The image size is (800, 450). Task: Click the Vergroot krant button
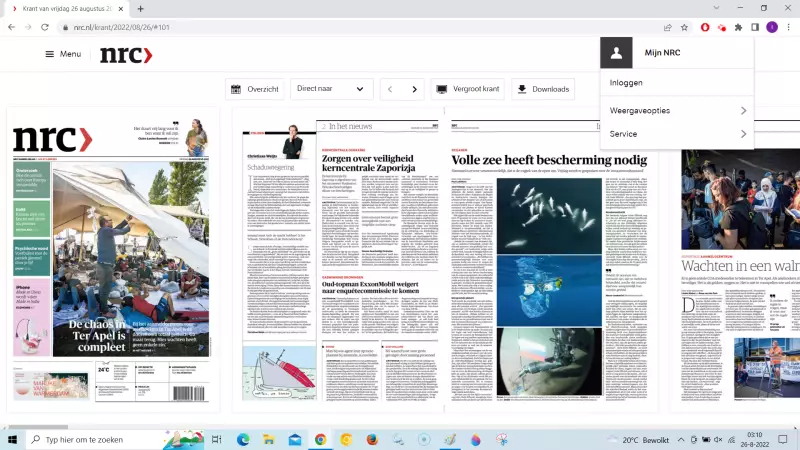coord(468,89)
